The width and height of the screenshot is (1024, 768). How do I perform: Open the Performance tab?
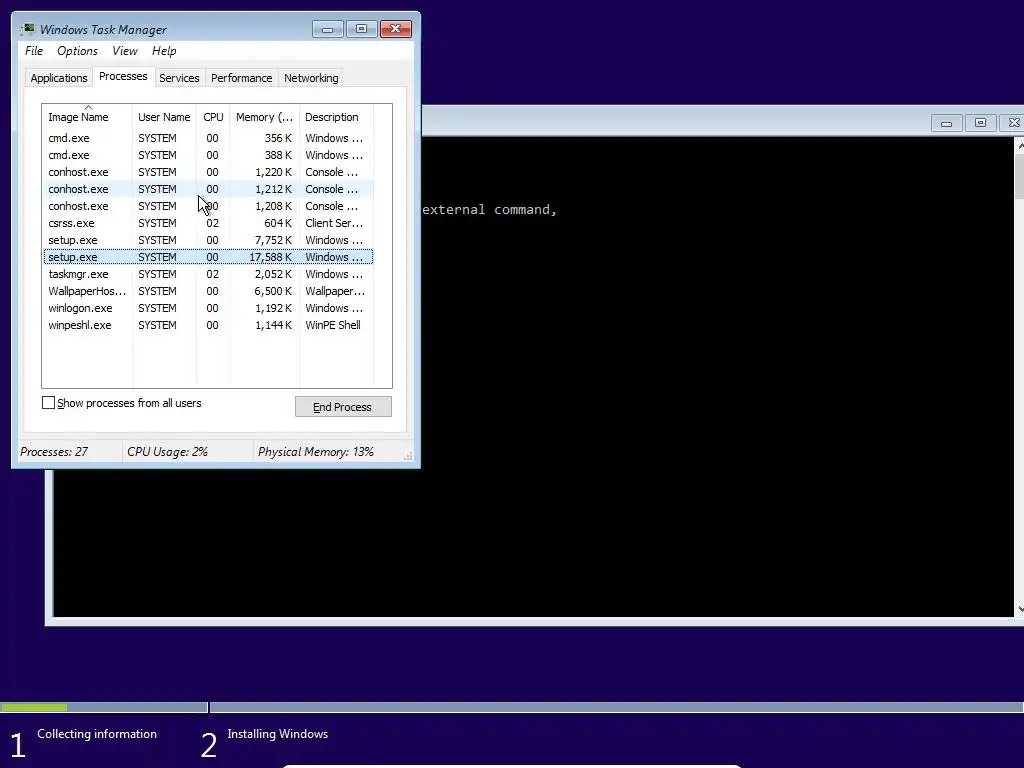242,78
